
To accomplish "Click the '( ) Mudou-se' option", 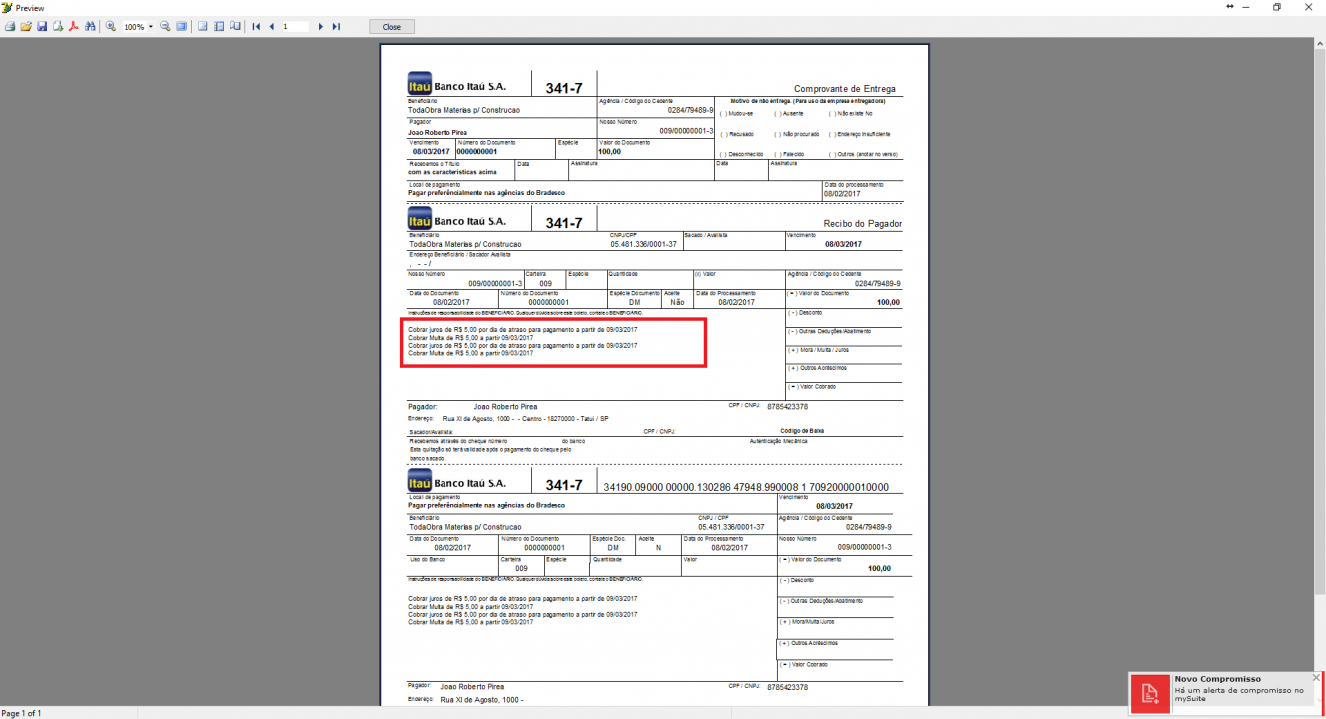I will [736, 113].
